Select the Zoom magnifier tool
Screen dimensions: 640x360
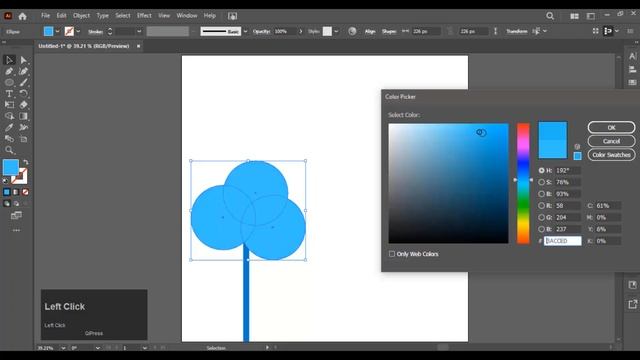9,150
